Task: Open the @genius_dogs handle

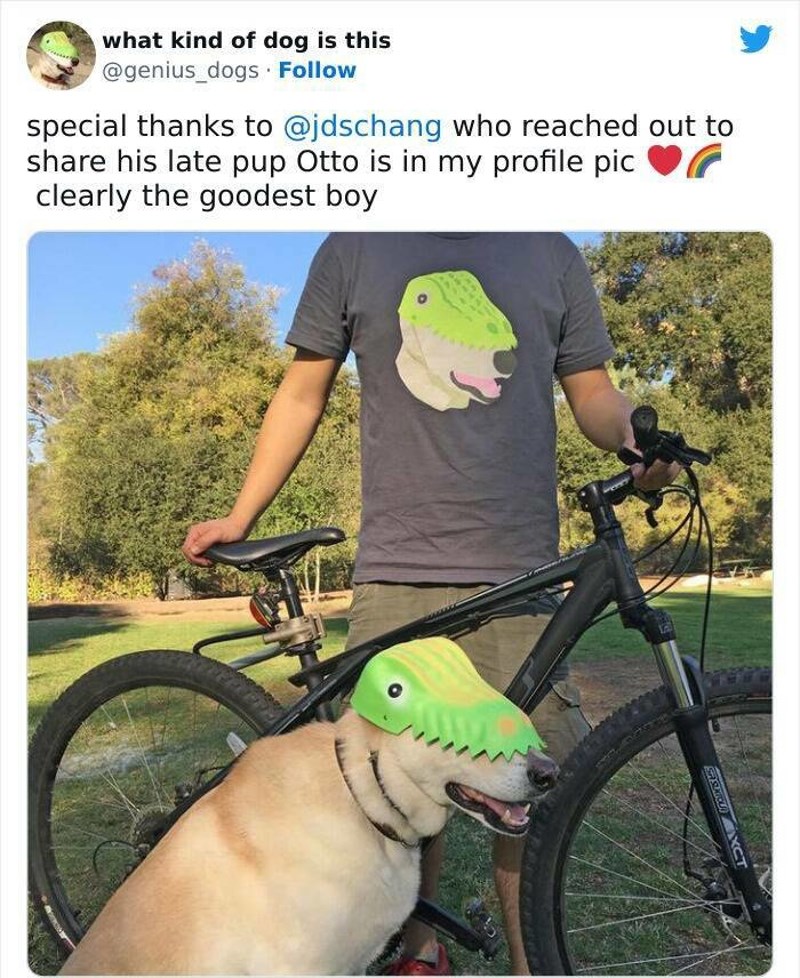Action: click(x=180, y=71)
